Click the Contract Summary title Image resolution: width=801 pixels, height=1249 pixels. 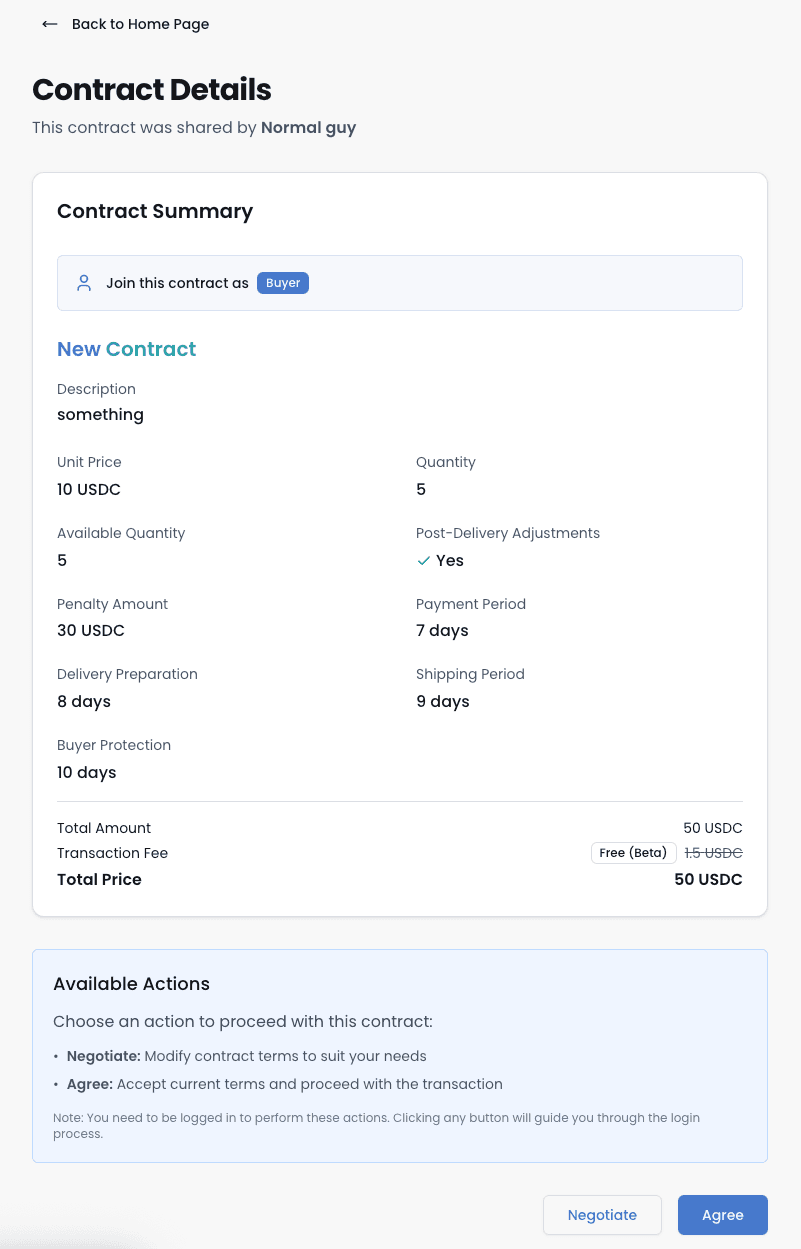point(155,211)
